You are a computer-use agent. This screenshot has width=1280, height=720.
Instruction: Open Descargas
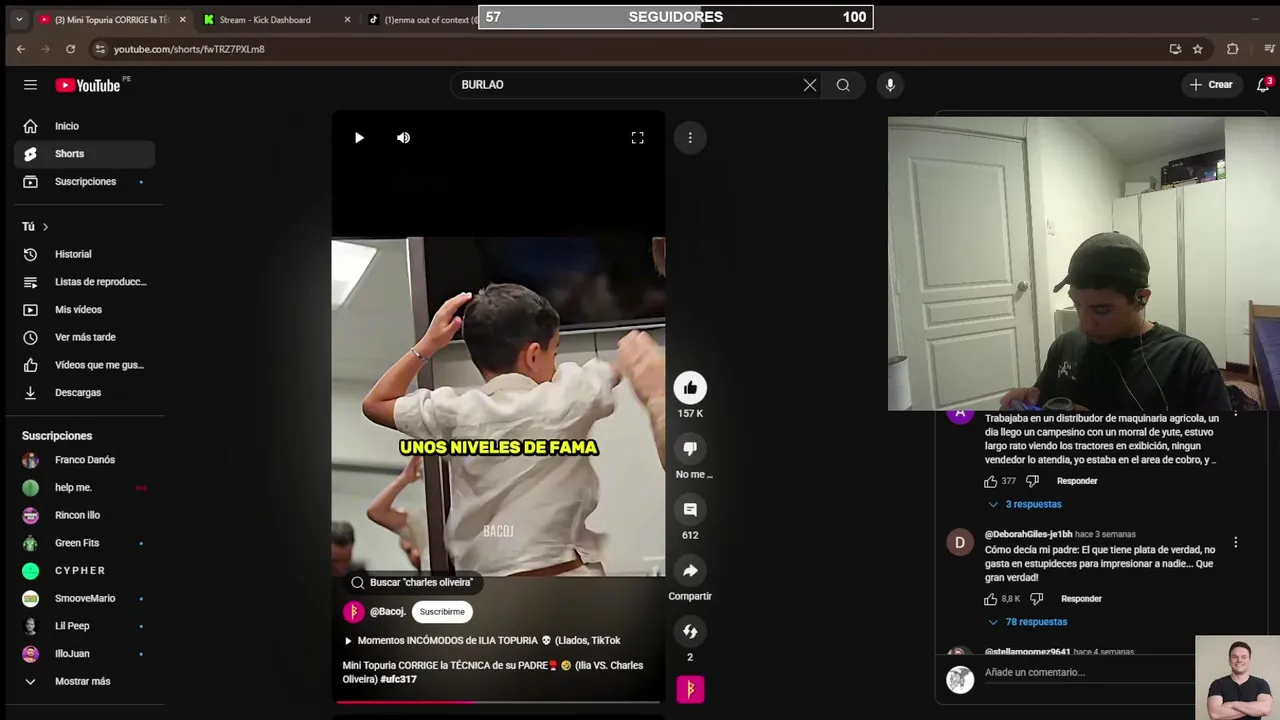[x=85, y=393]
